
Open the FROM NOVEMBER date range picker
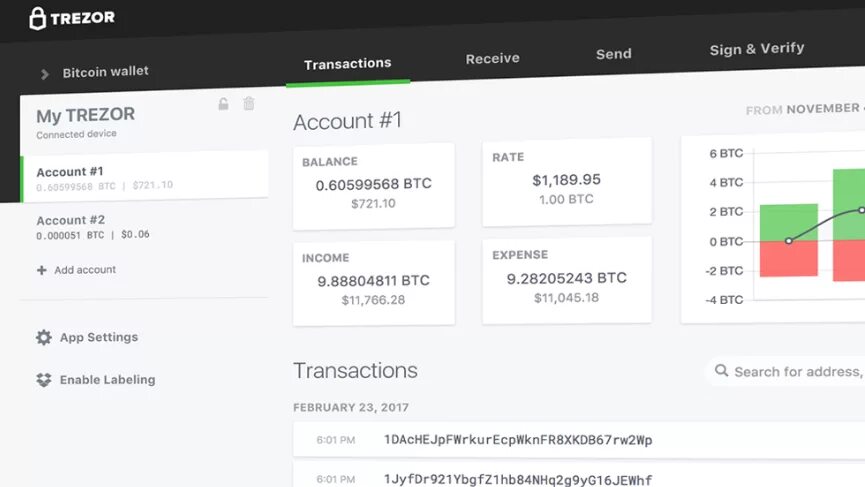805,109
